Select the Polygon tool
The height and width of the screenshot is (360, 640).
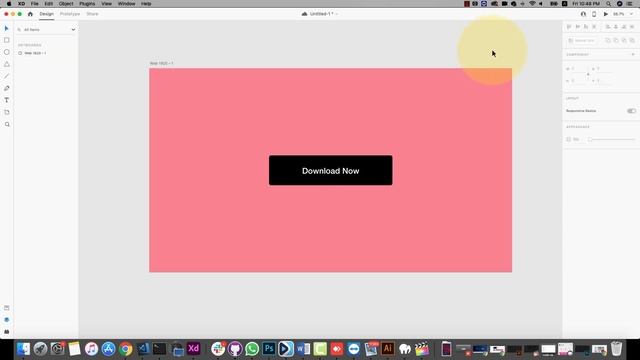(7, 64)
